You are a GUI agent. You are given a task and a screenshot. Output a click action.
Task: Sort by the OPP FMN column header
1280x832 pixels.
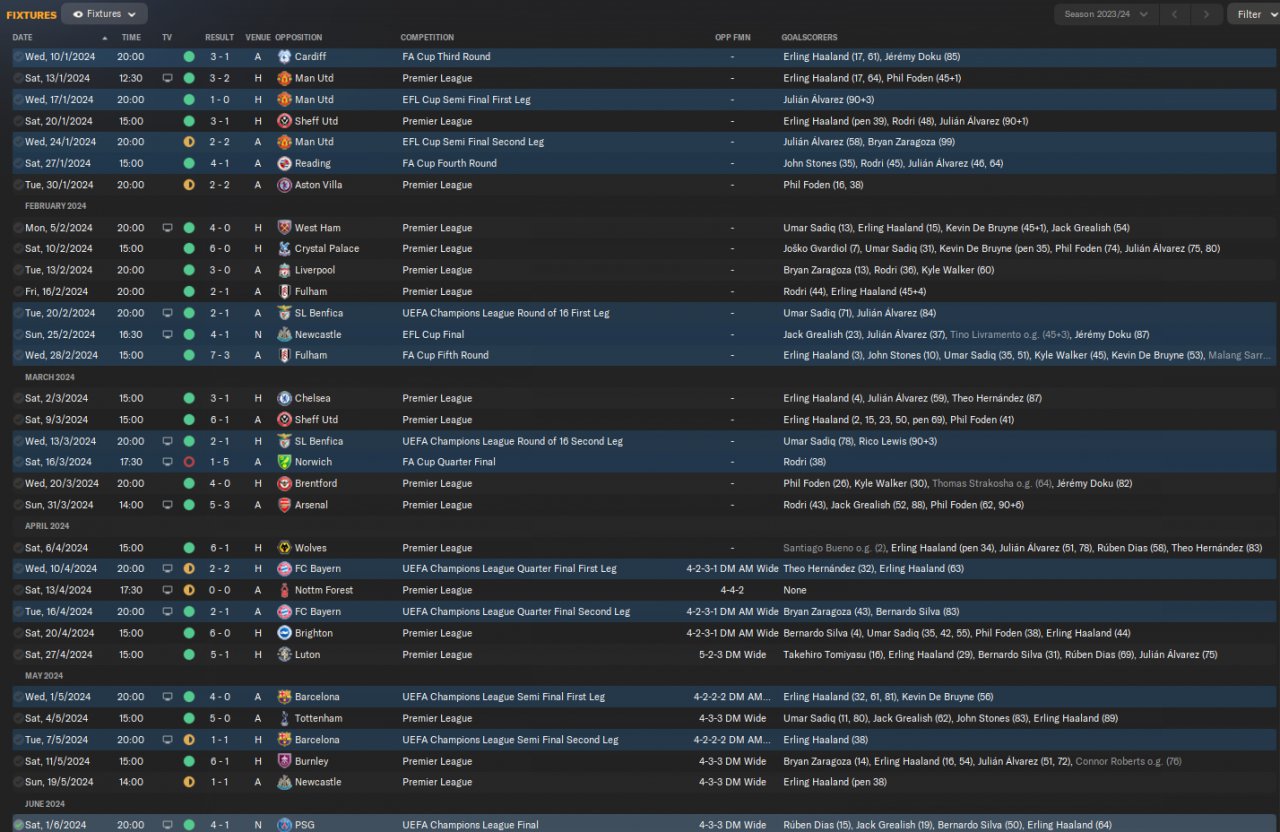pyautogui.click(x=733, y=38)
